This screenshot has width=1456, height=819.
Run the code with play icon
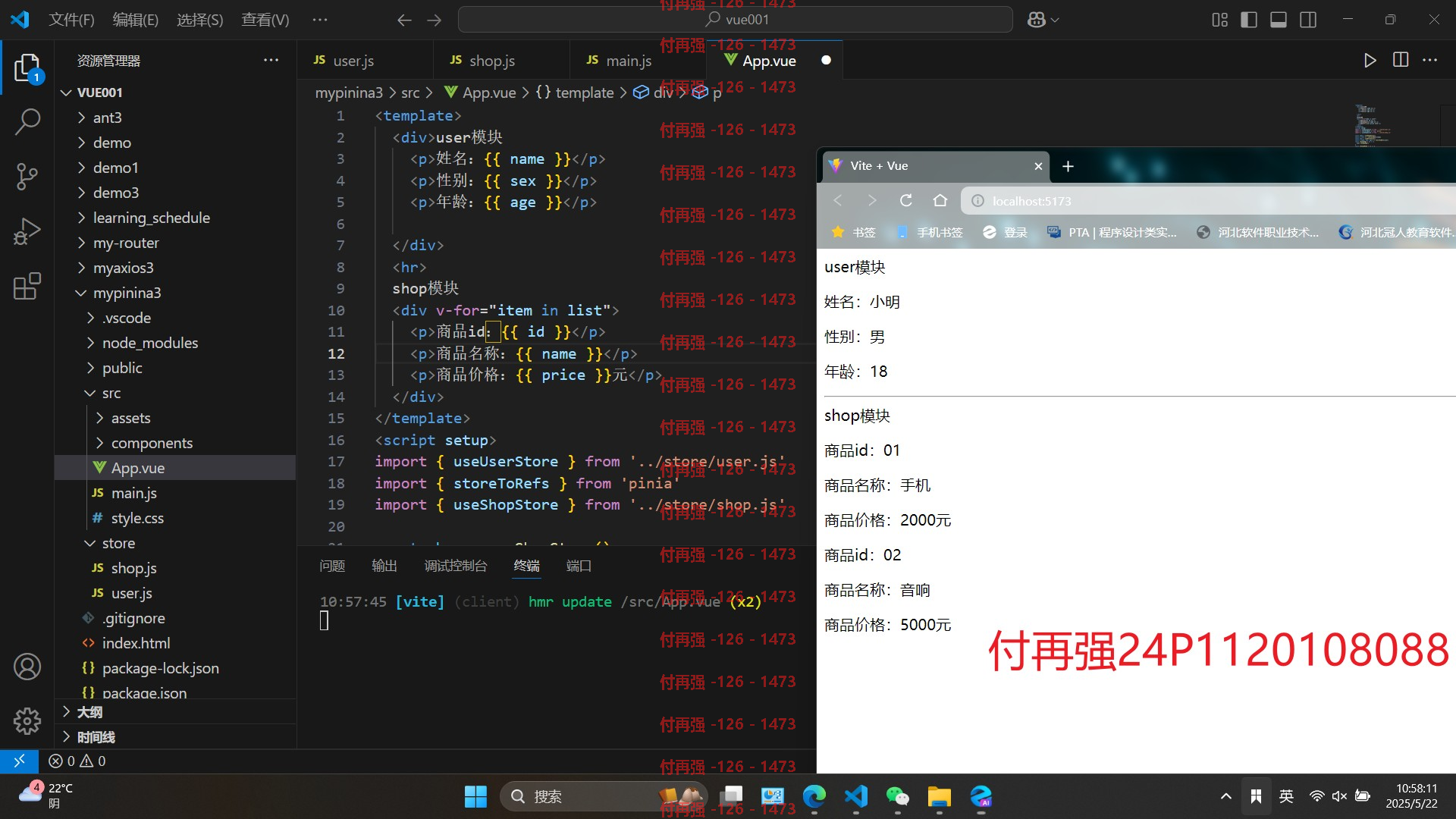tap(1370, 61)
